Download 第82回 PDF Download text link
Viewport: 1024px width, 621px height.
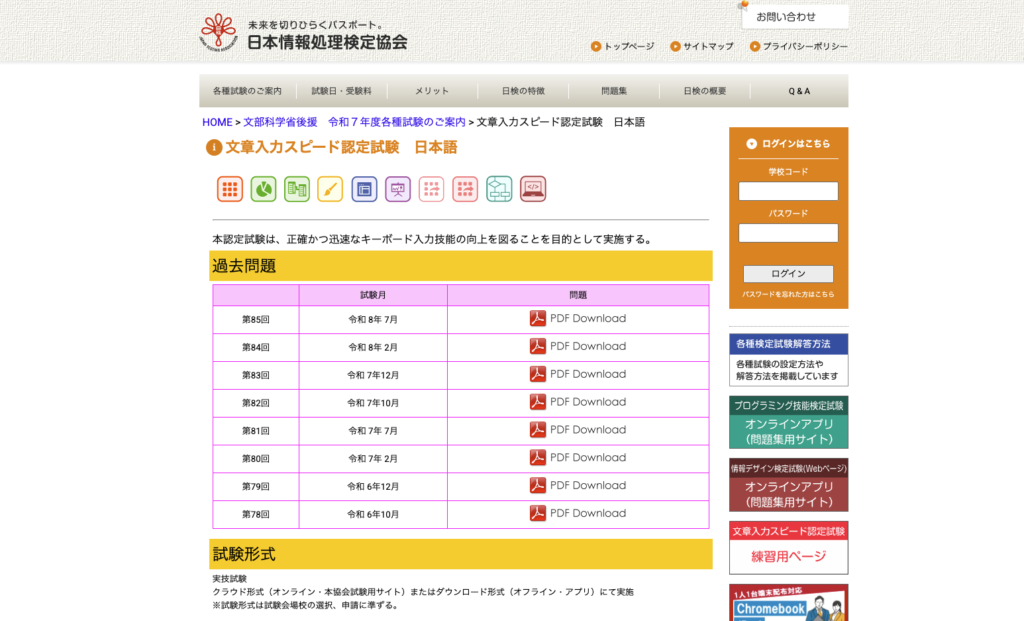click(588, 402)
